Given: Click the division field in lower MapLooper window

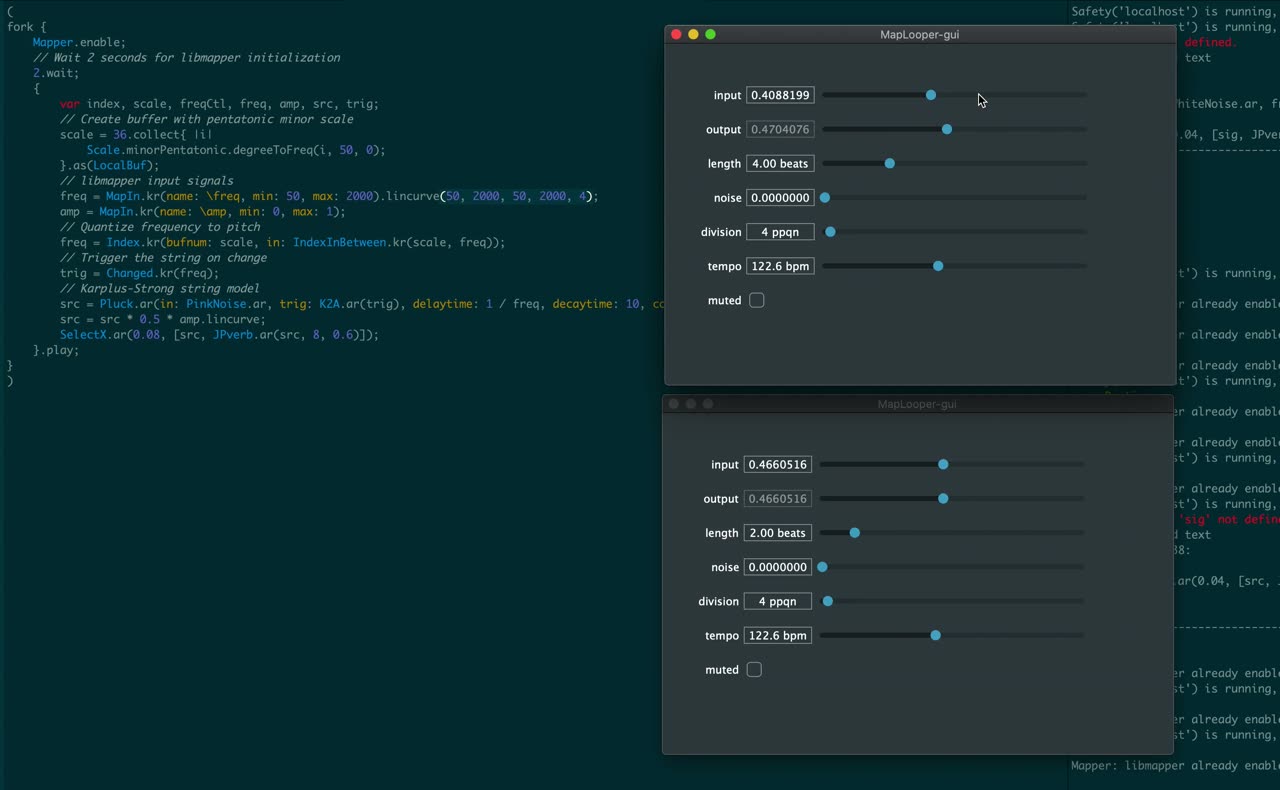Looking at the screenshot, I should pos(777,602).
